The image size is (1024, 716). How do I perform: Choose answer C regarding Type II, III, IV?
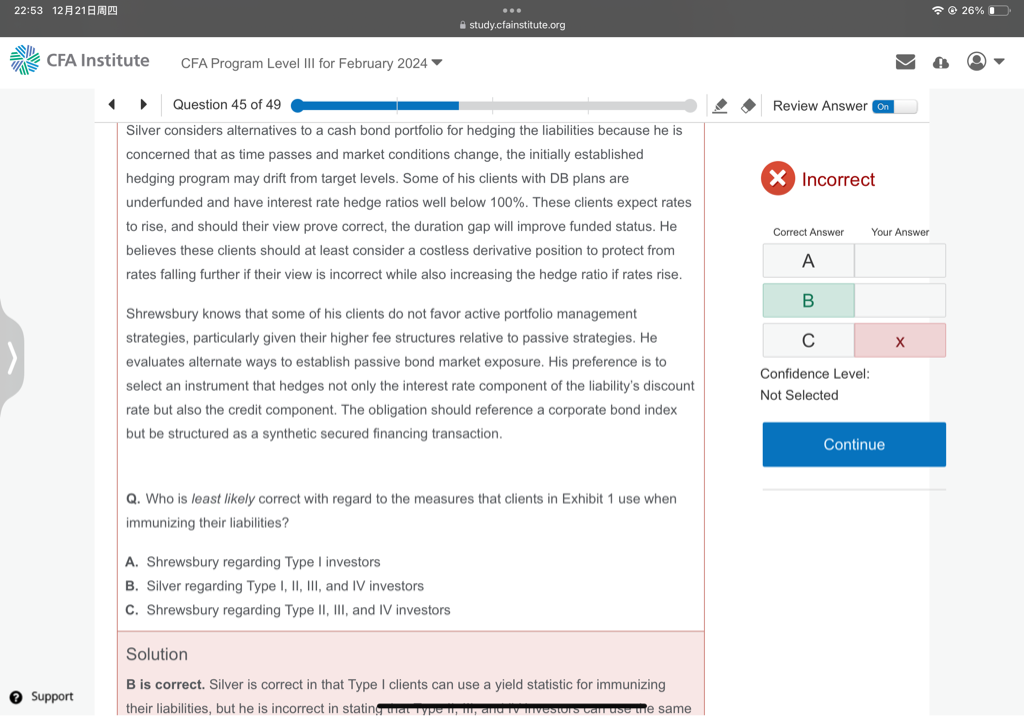click(x=297, y=610)
